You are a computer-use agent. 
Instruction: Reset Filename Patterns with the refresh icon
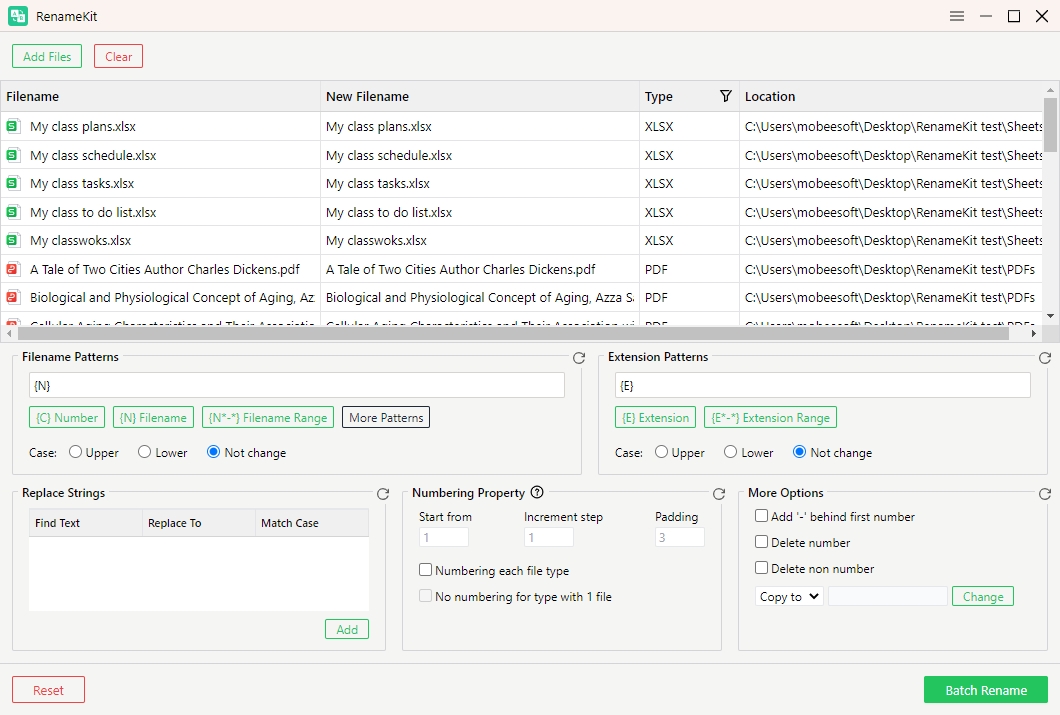click(579, 358)
